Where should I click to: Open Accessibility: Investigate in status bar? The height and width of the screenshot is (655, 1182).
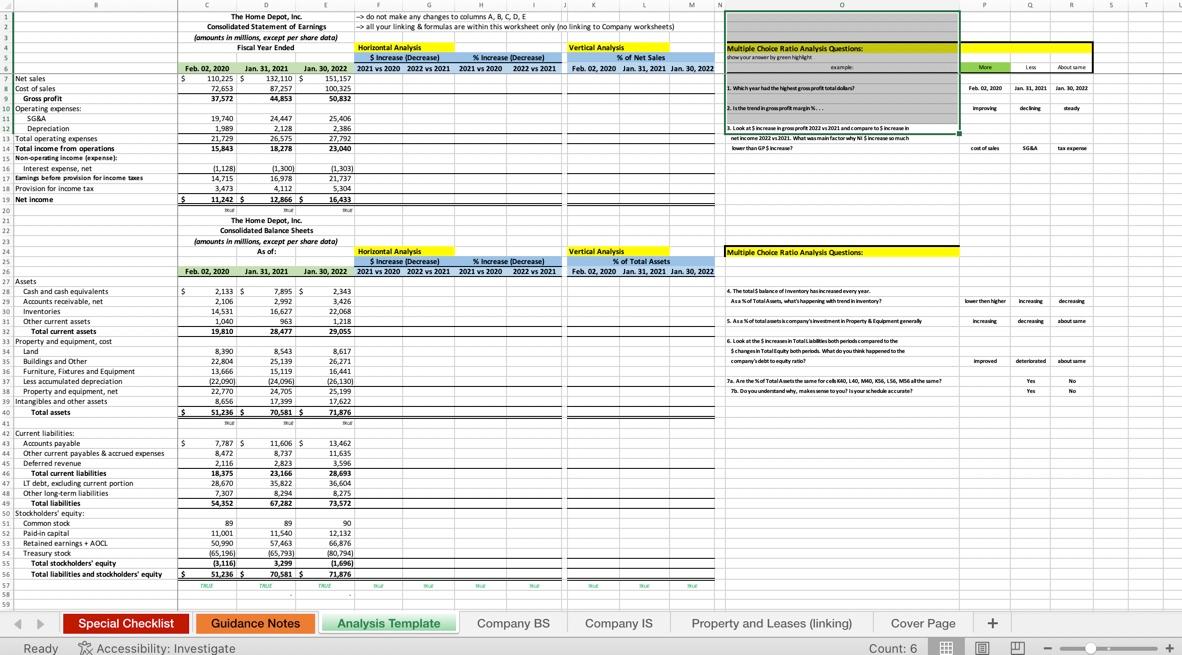(x=157, y=648)
